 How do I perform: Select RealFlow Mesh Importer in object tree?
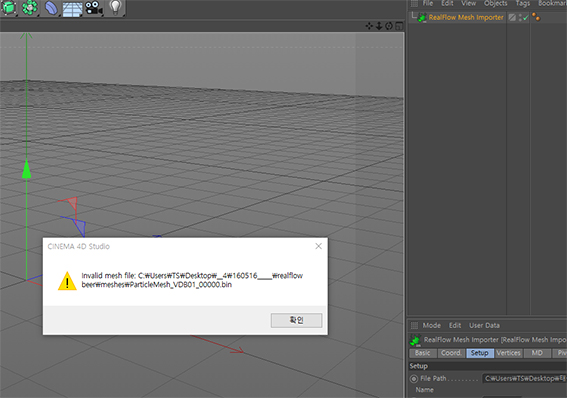(x=466, y=17)
